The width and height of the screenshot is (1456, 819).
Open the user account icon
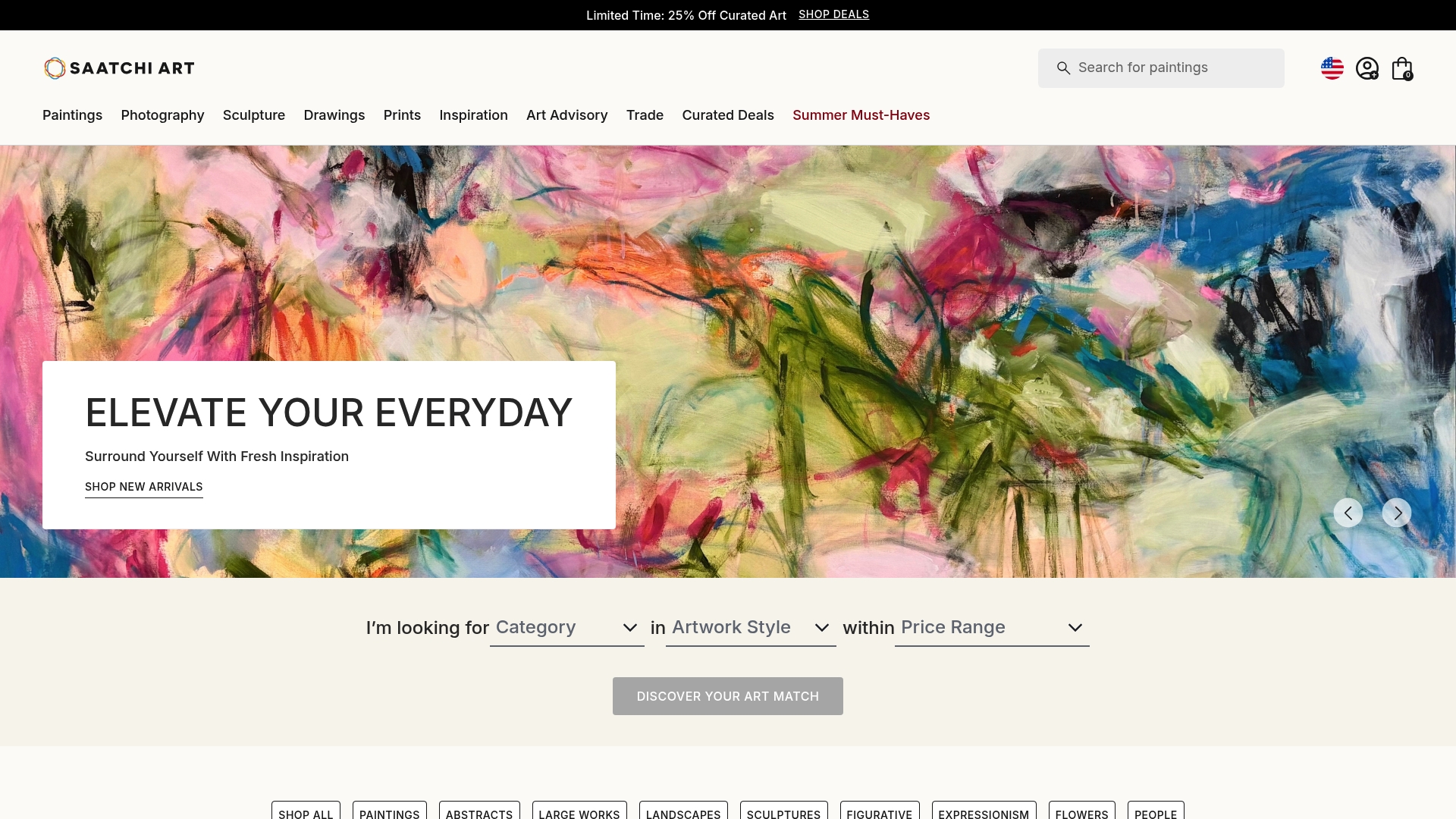coord(1367,68)
